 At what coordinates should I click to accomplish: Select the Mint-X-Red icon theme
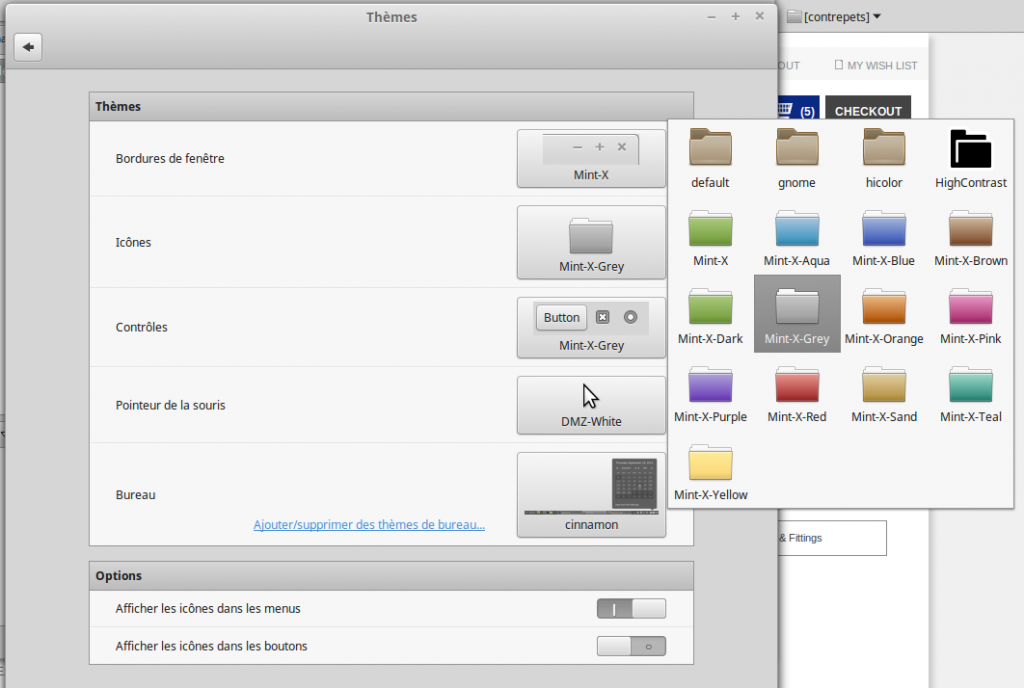[x=797, y=392]
